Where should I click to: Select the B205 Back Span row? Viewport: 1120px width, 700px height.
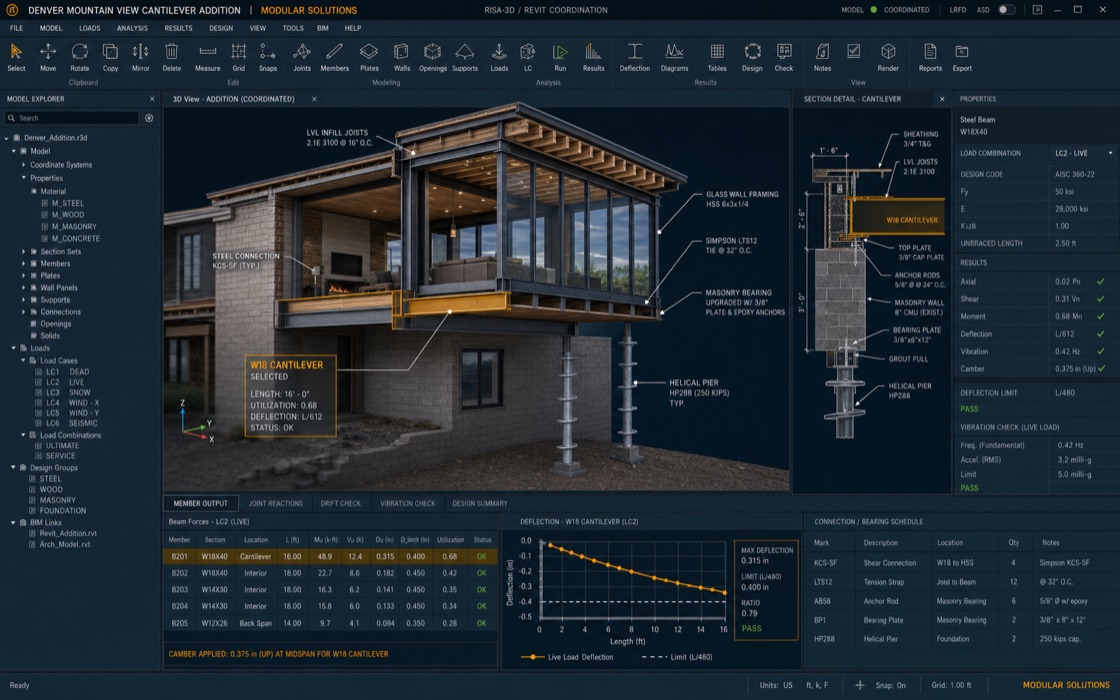[330, 623]
